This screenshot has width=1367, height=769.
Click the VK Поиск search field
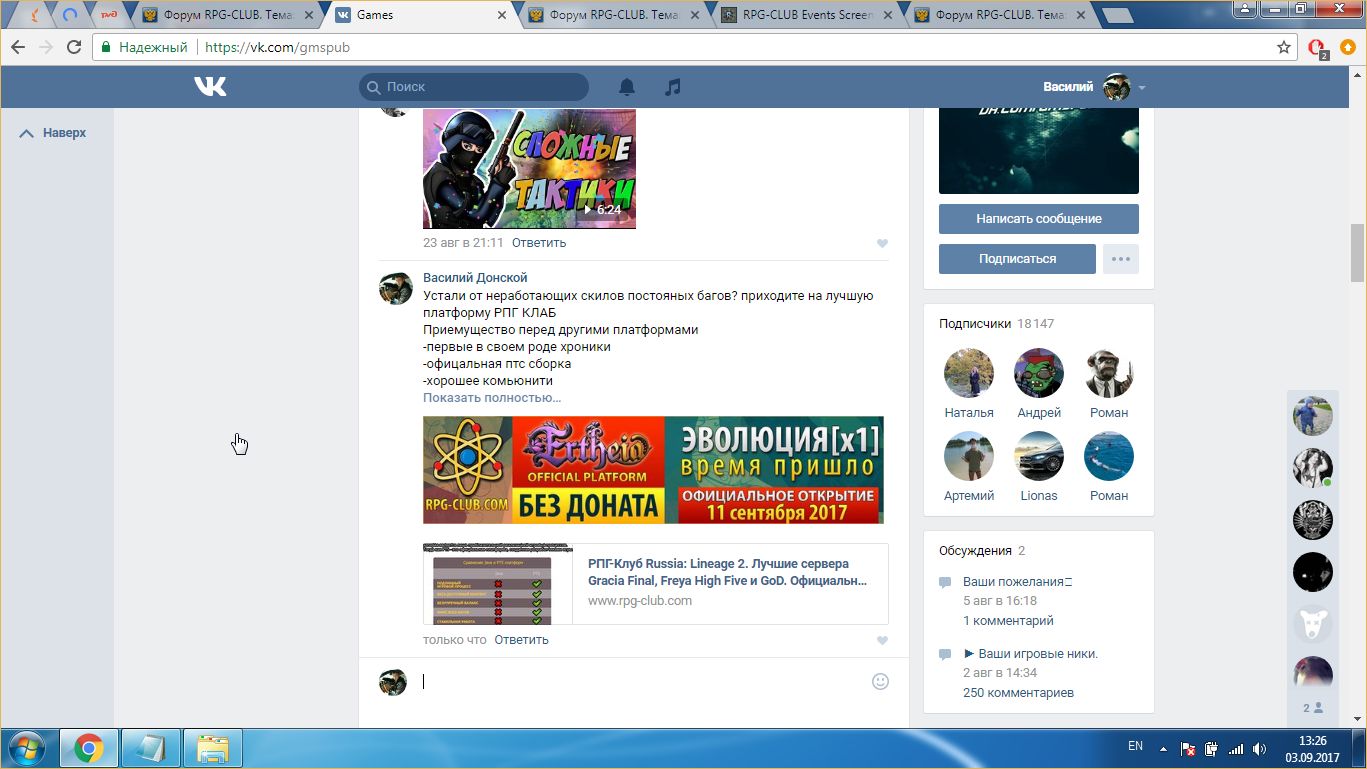click(474, 87)
